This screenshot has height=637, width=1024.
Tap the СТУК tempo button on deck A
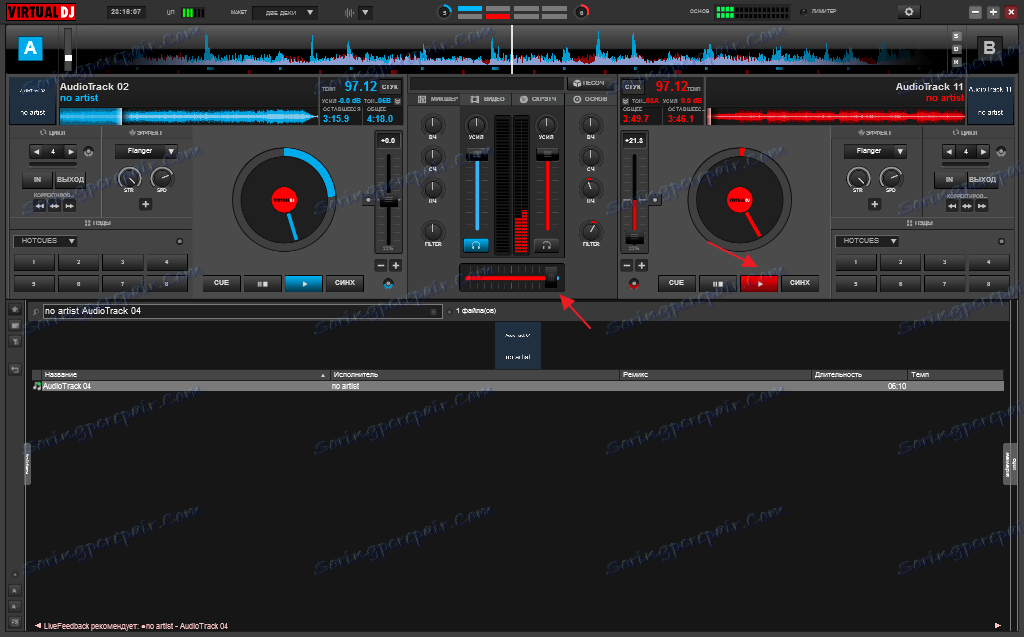tap(390, 87)
